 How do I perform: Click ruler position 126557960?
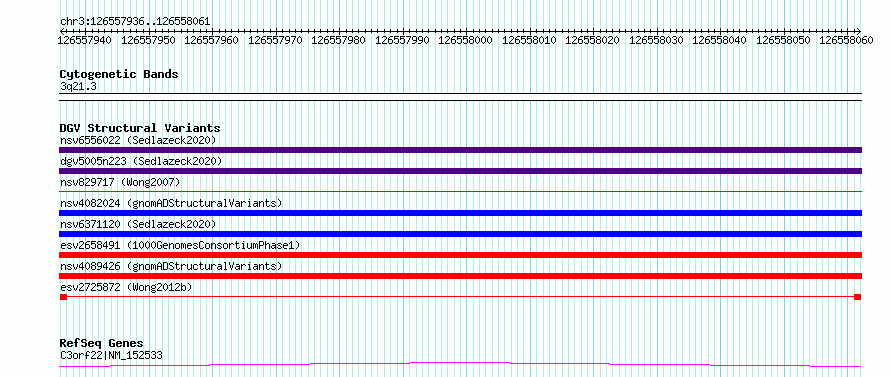[x=212, y=40]
